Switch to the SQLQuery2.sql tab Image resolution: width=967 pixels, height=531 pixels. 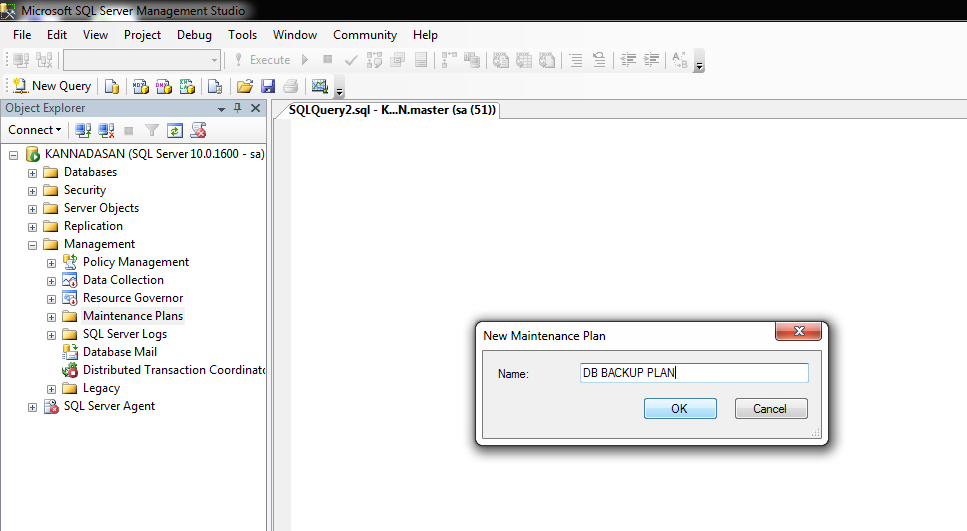(392, 110)
